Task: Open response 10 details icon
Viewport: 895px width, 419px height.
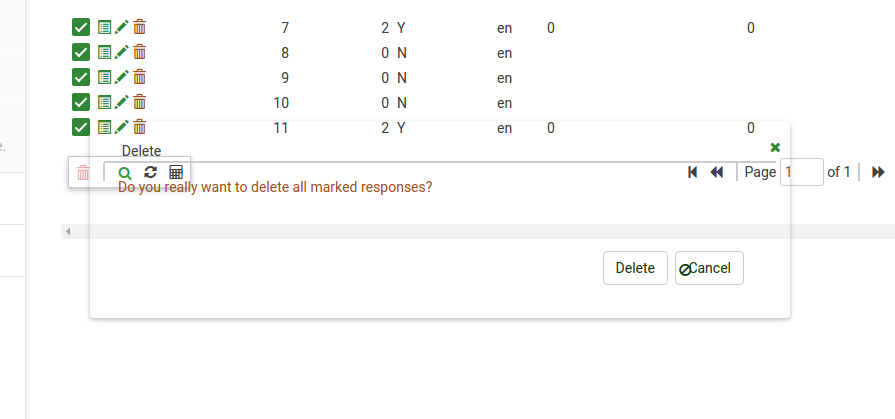Action: click(x=104, y=102)
